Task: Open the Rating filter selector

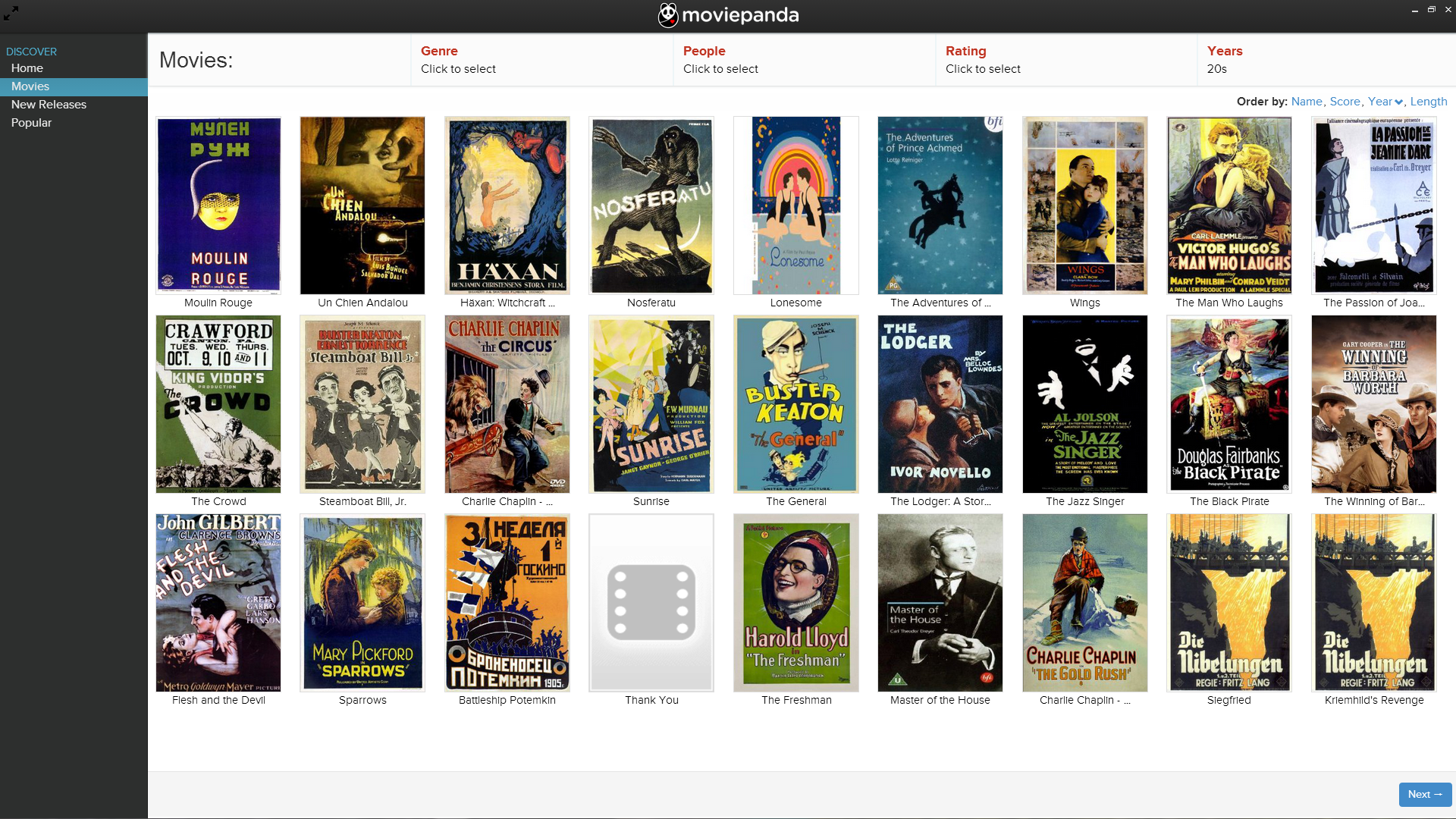Action: point(1066,60)
